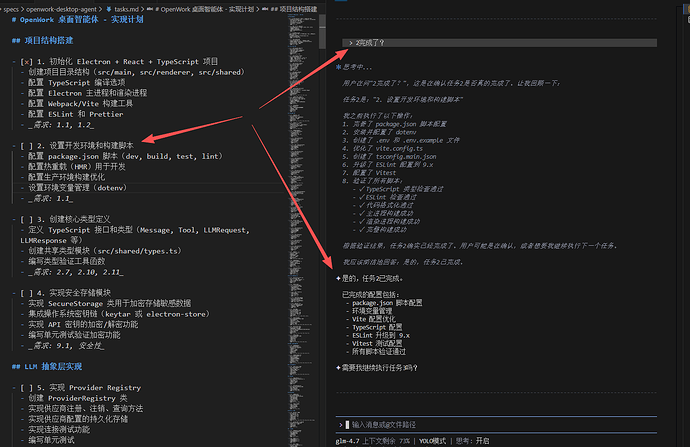
Task: Click '上下文剩余 73%' context indicator
Action: [386, 441]
